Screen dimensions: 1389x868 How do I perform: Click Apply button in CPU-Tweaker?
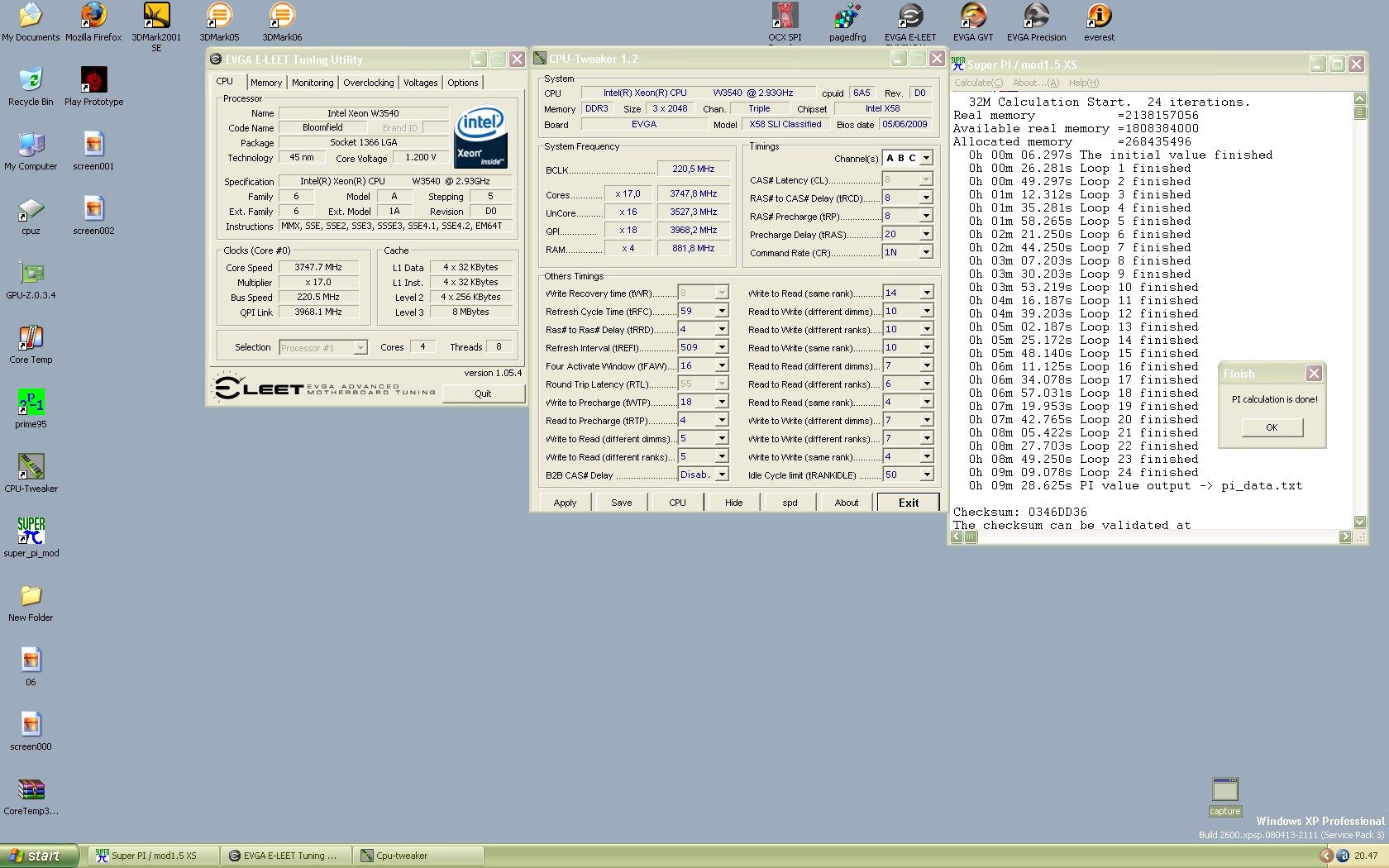click(565, 503)
